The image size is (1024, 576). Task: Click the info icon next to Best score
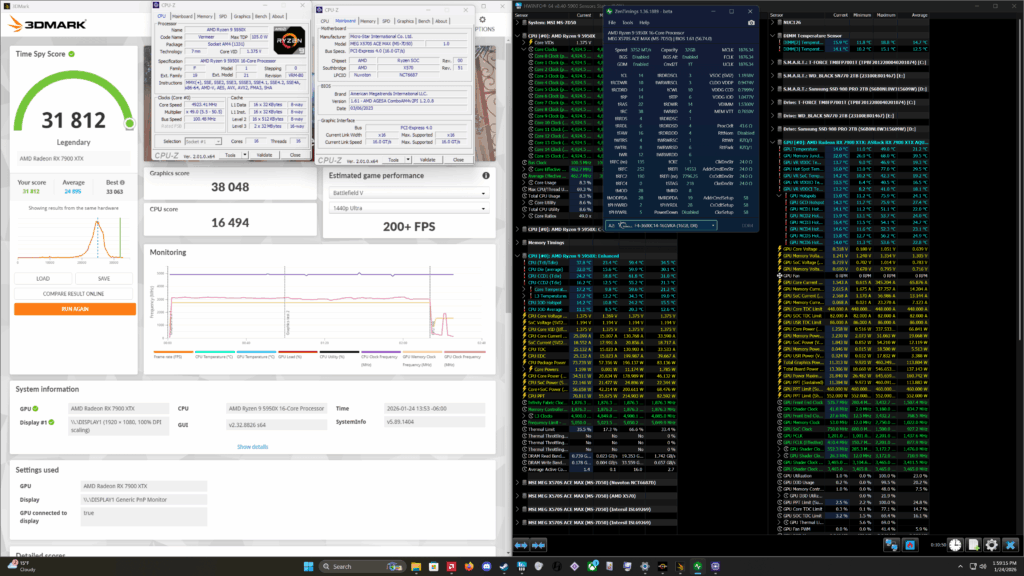[x=122, y=183]
